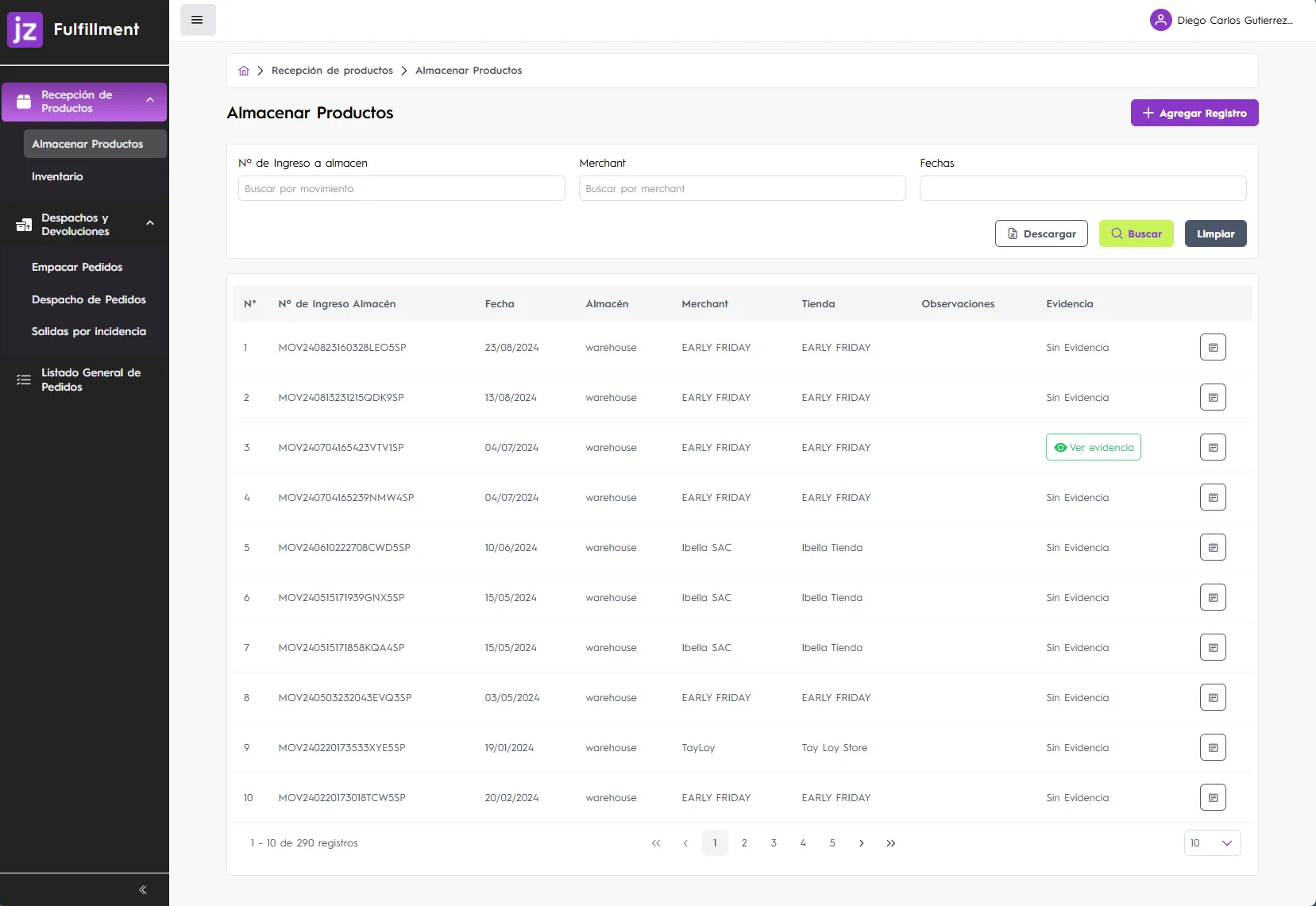Screen dimensions: 1316x906
Task: Click Recepción de productos breadcrumb link
Action: pyautogui.click(x=332, y=71)
